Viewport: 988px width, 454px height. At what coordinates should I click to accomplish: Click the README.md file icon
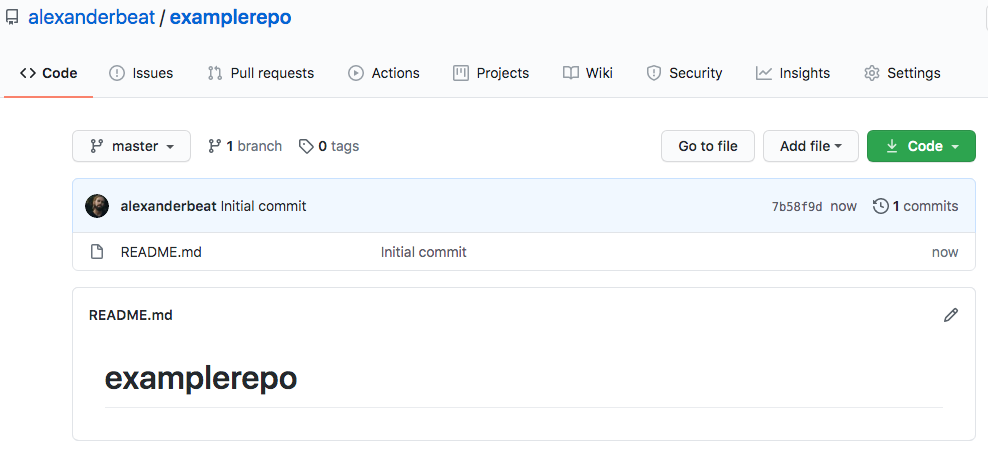click(96, 253)
